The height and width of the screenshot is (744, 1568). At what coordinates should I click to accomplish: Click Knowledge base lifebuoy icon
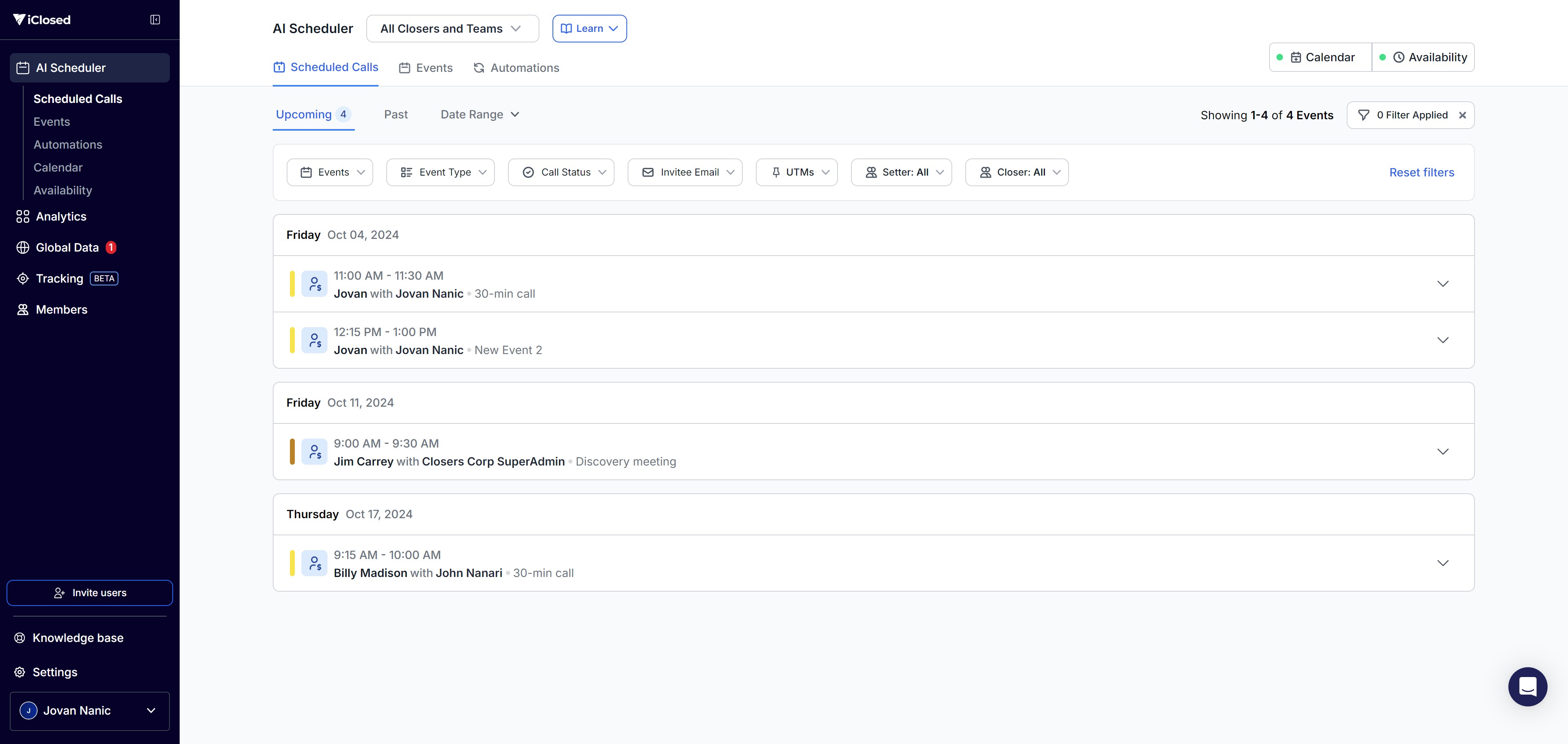pyautogui.click(x=20, y=638)
